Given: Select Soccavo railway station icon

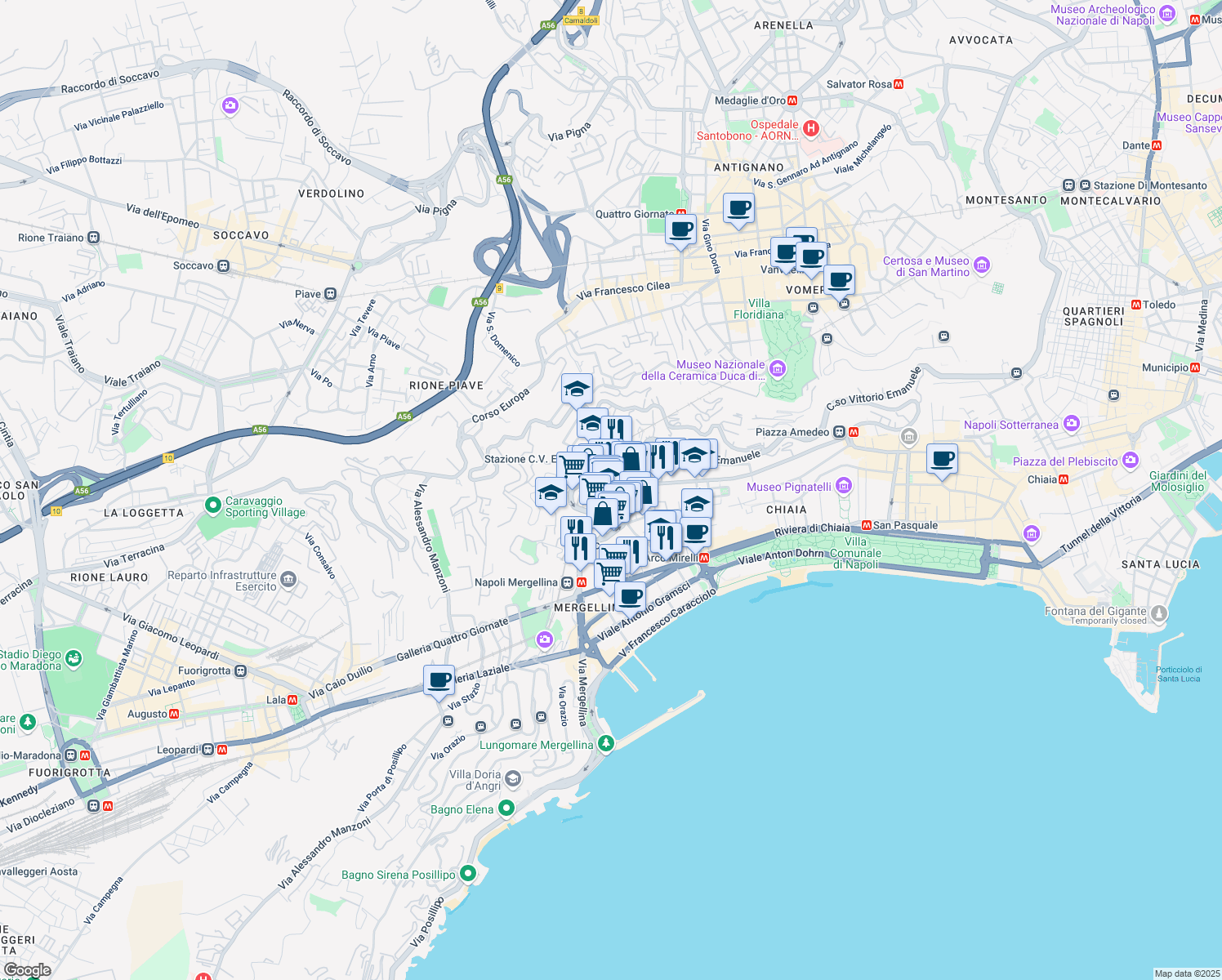Looking at the screenshot, I should [223, 266].
